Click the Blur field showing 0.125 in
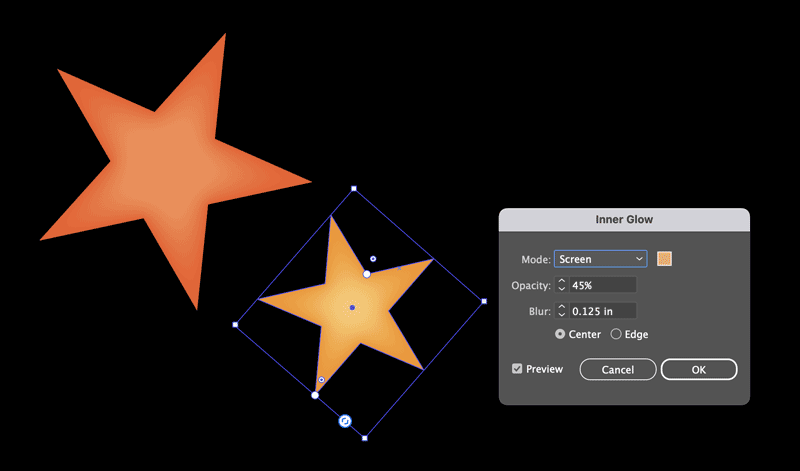Viewport: 800px width, 471px height. pos(603,311)
